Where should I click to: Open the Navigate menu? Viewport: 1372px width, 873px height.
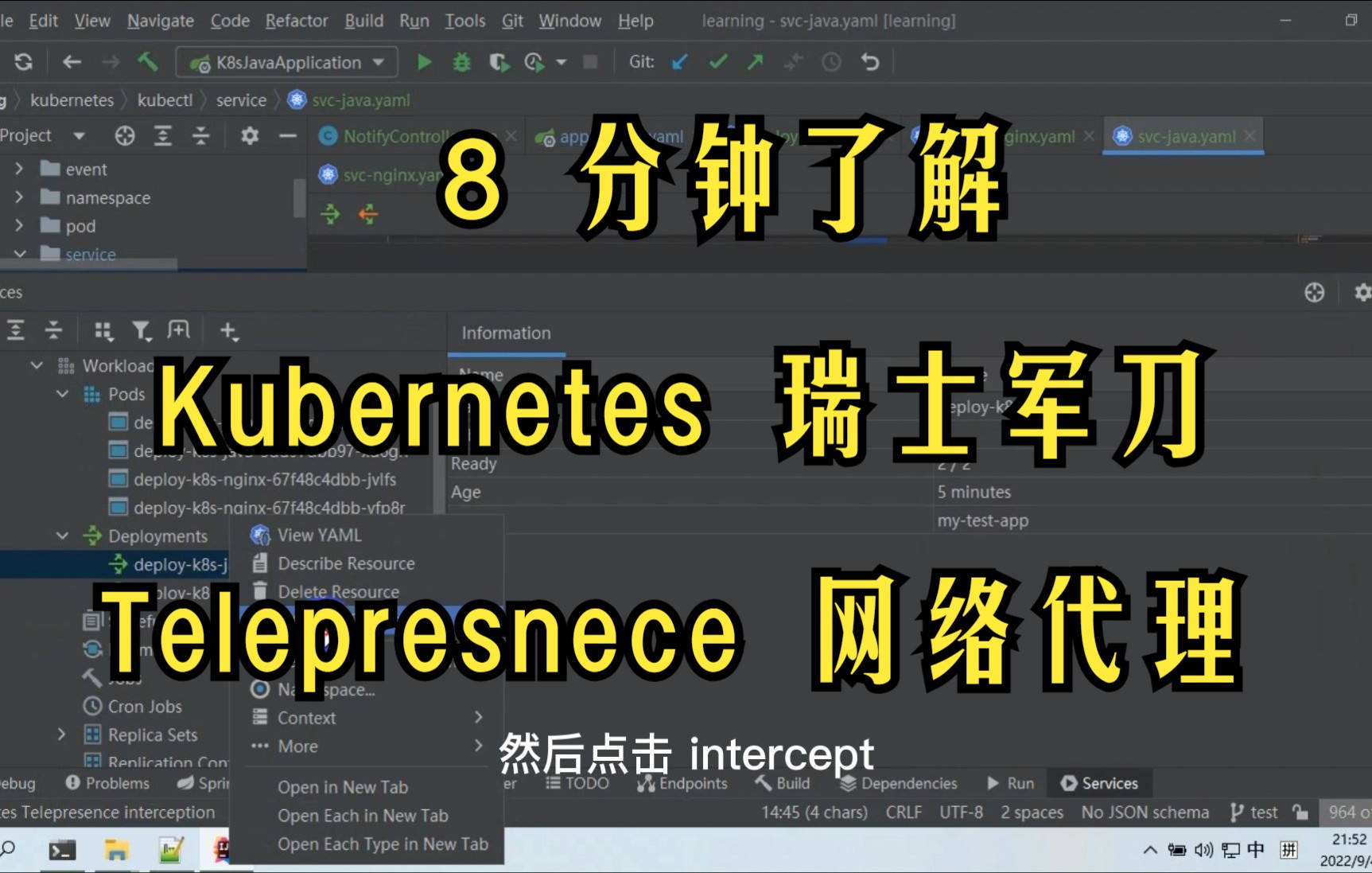coord(161,21)
